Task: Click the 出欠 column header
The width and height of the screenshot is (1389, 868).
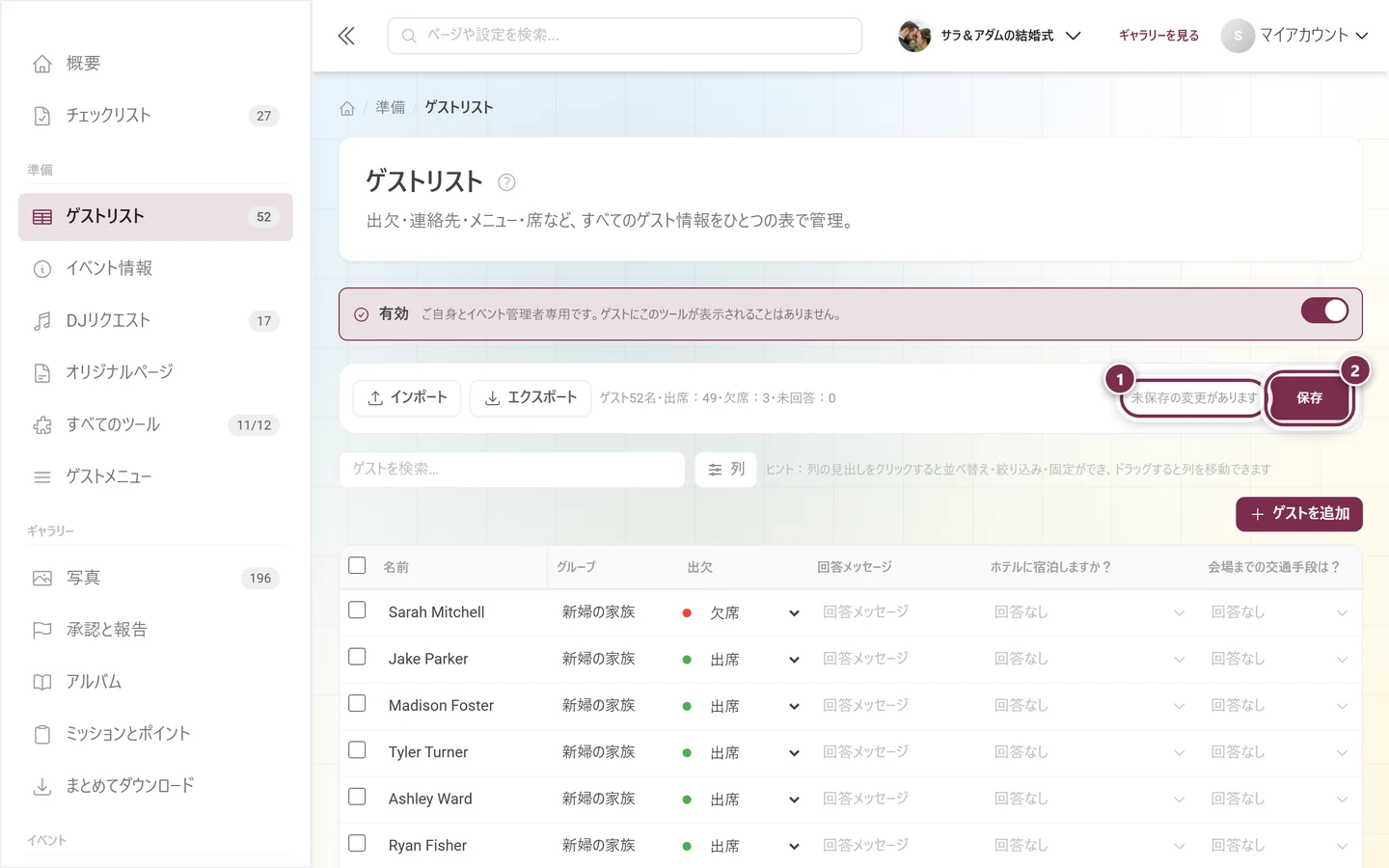Action: [700, 567]
